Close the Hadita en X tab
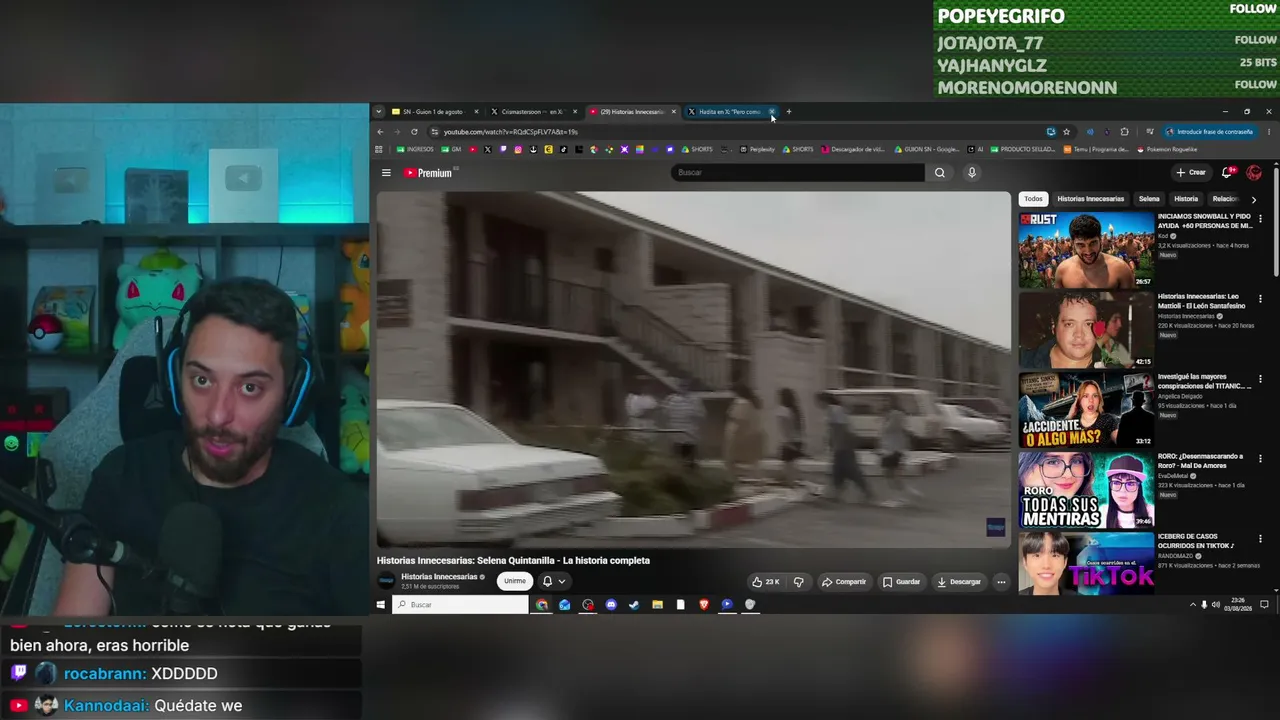The height and width of the screenshot is (720, 1280). pyautogui.click(x=772, y=112)
